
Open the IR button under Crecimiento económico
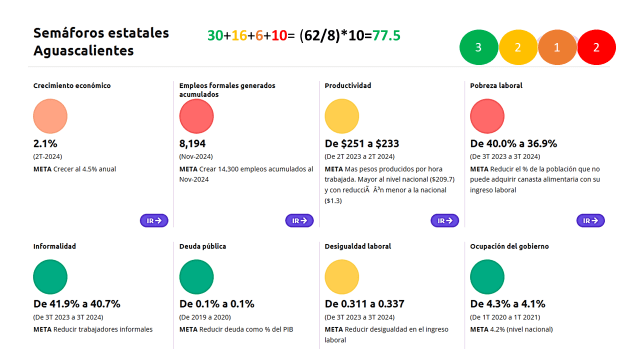click(154, 220)
